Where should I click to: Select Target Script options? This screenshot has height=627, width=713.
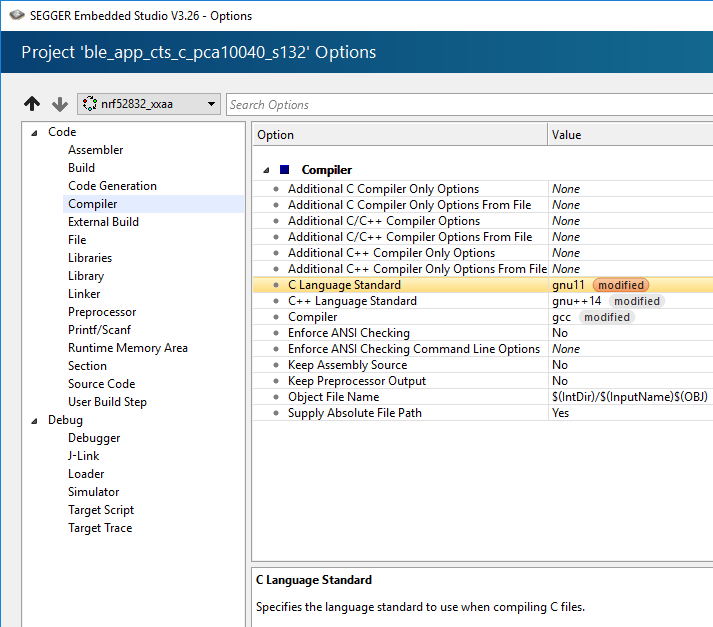[101, 510]
